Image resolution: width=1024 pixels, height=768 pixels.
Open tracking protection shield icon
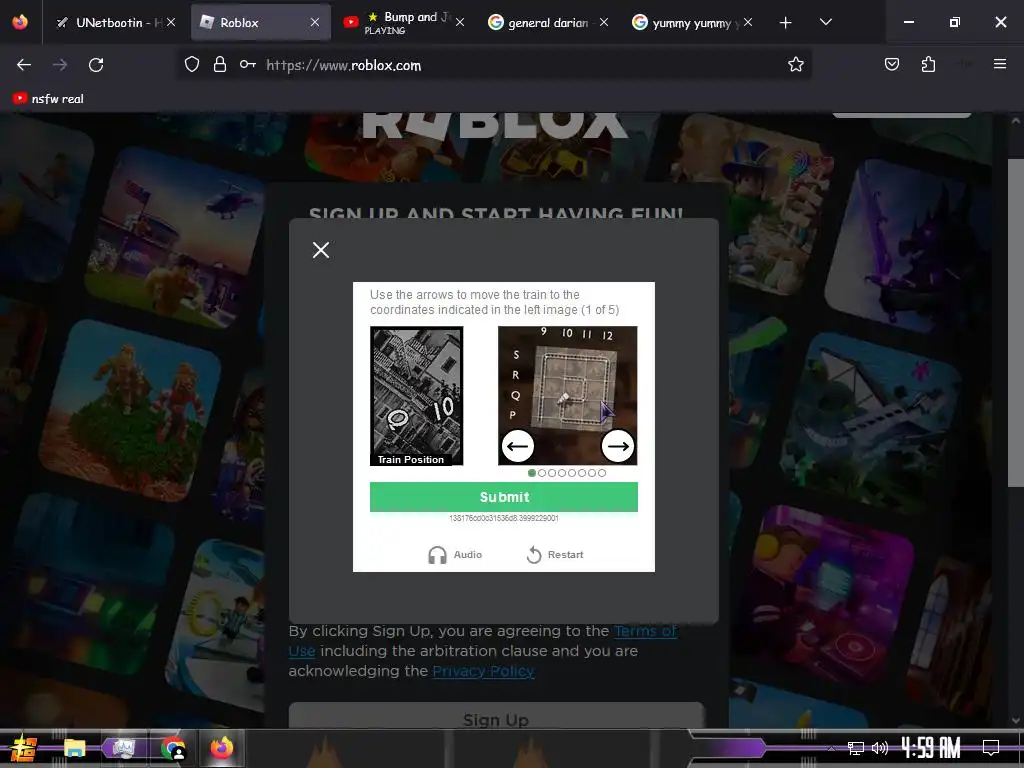(x=191, y=65)
